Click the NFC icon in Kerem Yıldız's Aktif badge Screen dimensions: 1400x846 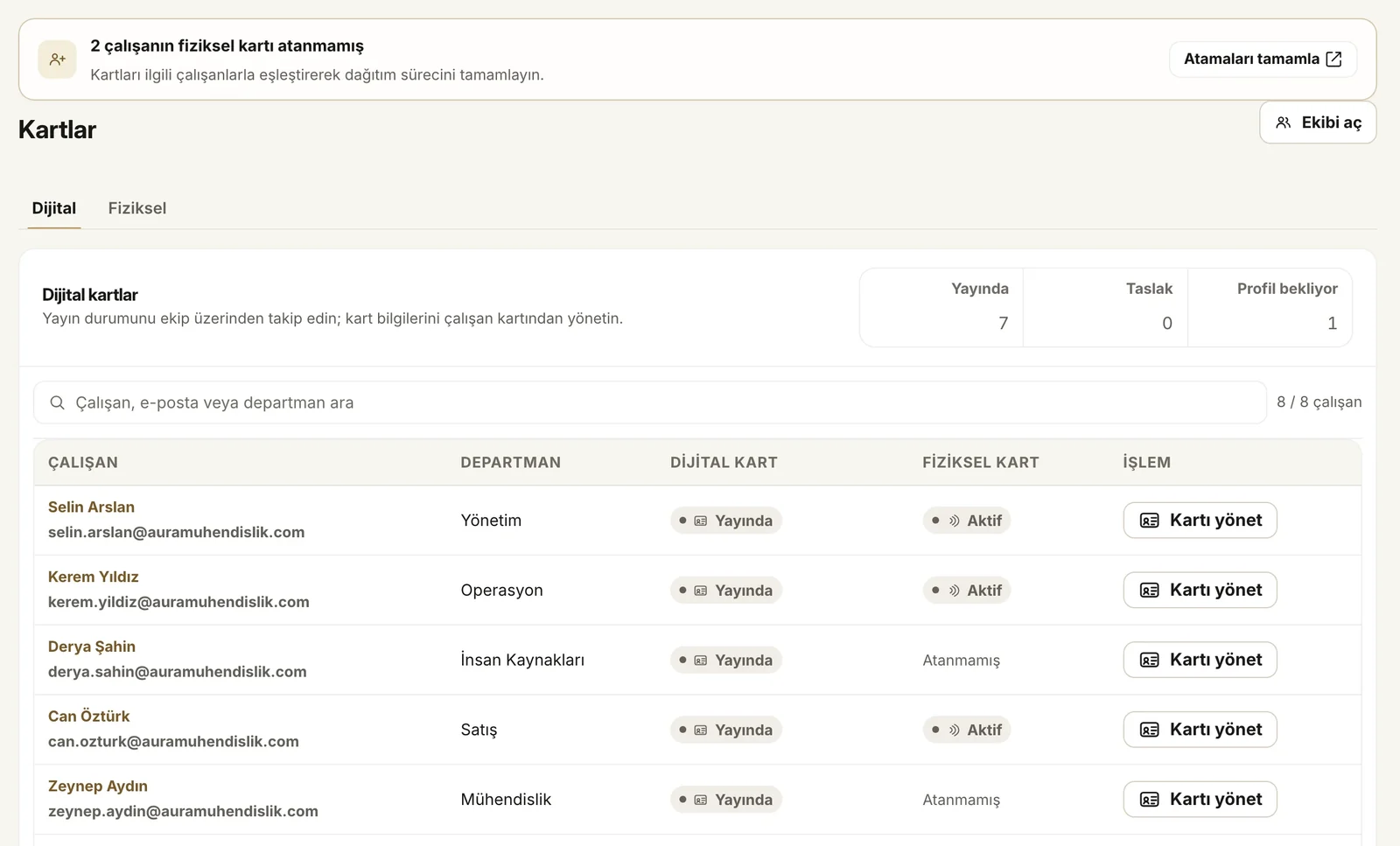point(954,591)
